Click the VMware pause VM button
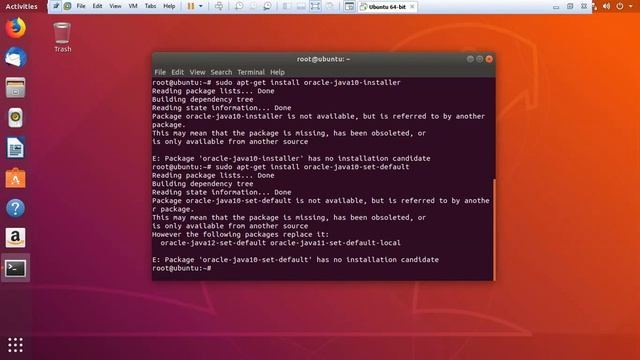 (x=191, y=6)
